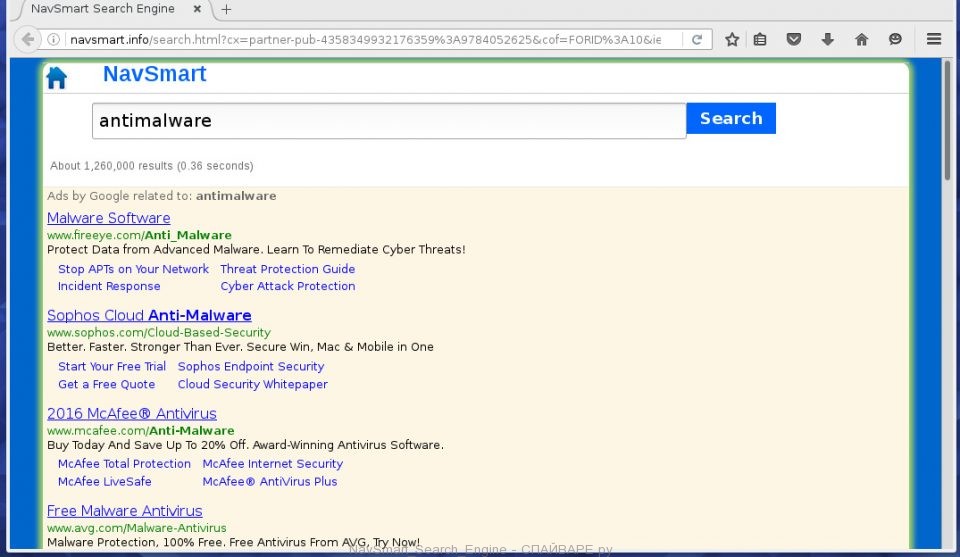Image resolution: width=960 pixels, height=557 pixels.
Task: Open Get a Free Quote link
Action: [x=107, y=384]
